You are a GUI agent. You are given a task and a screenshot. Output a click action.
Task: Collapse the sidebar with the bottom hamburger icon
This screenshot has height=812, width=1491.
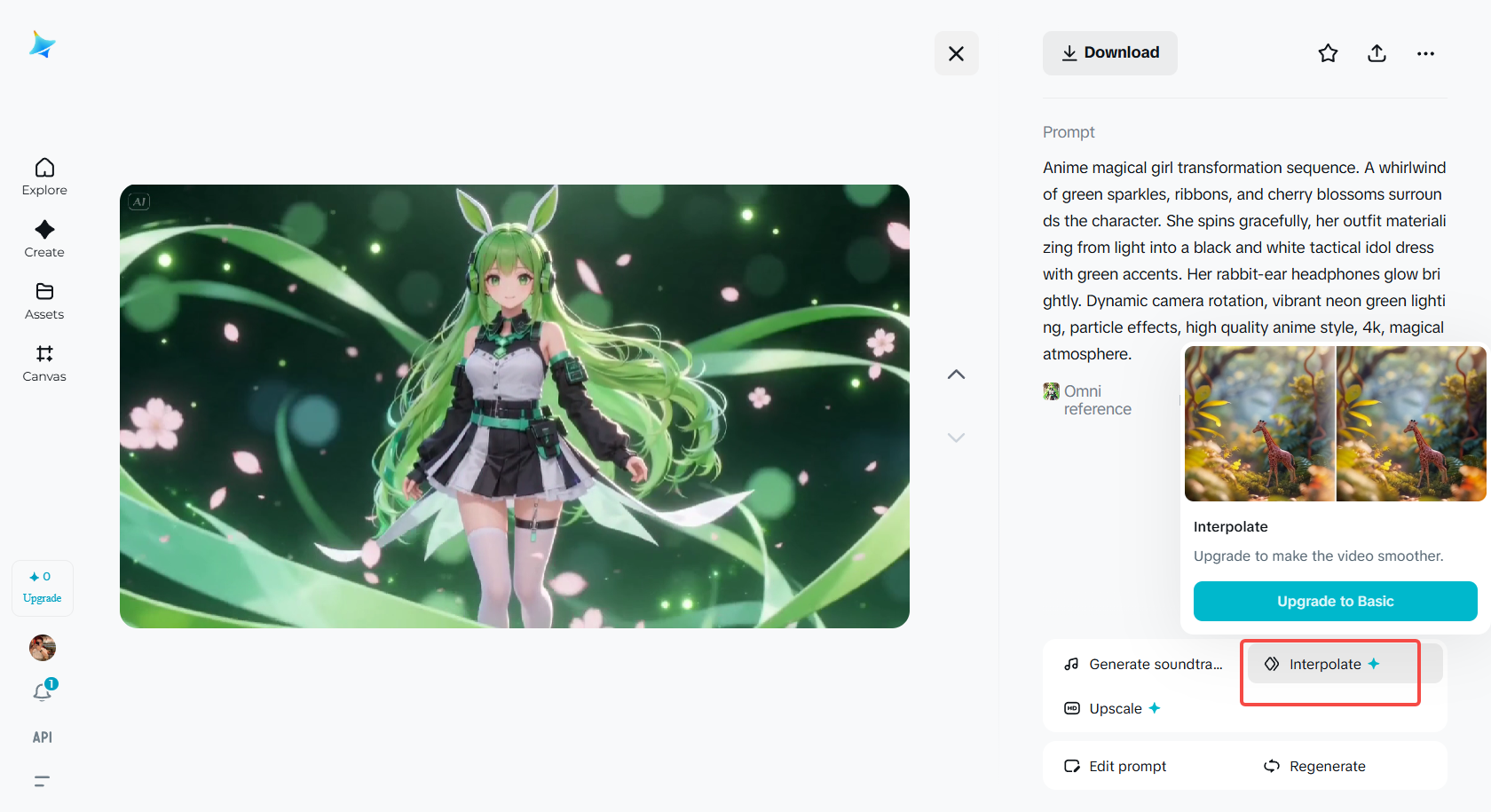(41, 781)
